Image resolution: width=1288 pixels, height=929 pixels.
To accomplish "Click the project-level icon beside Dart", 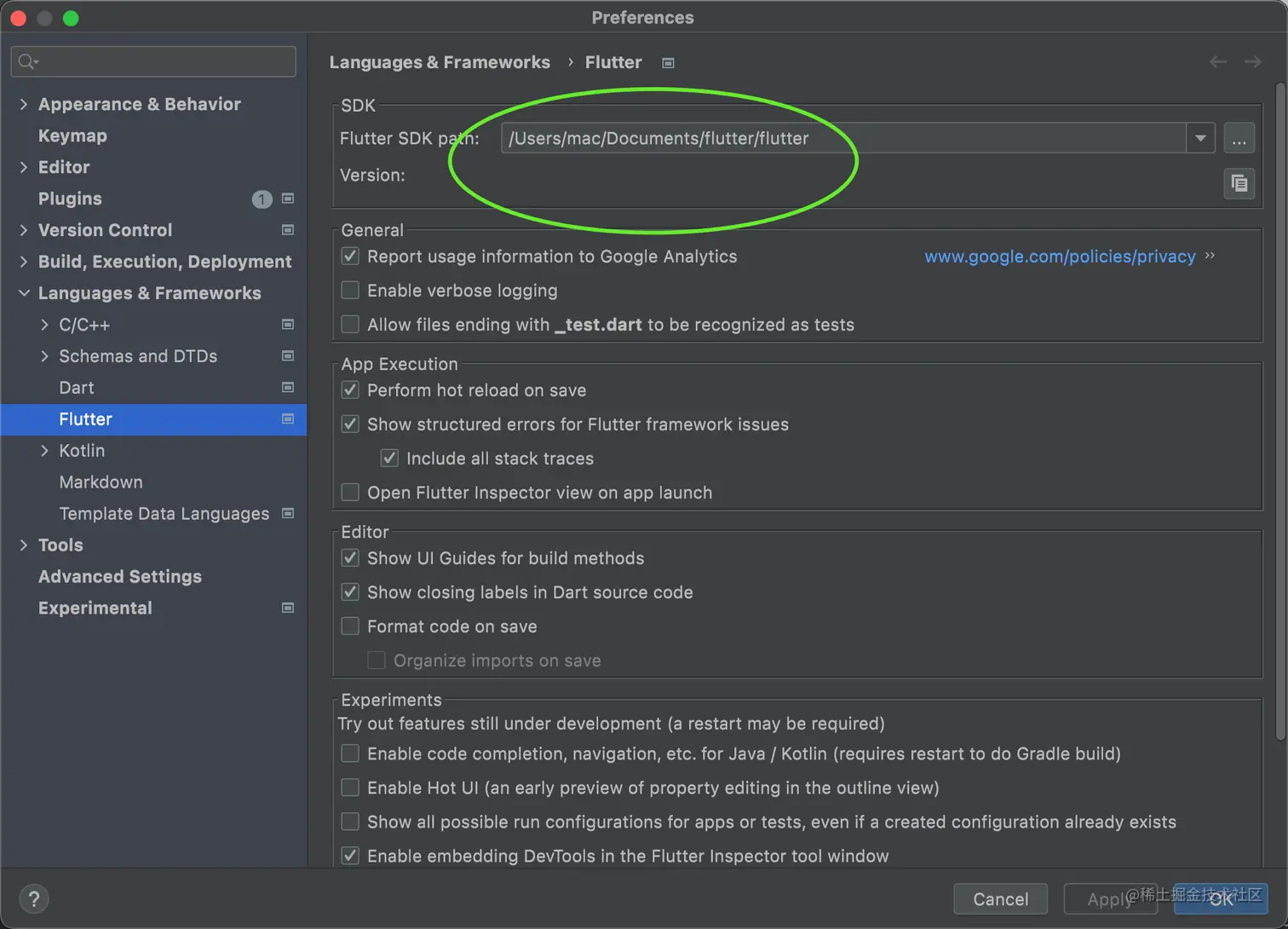I will click(288, 388).
